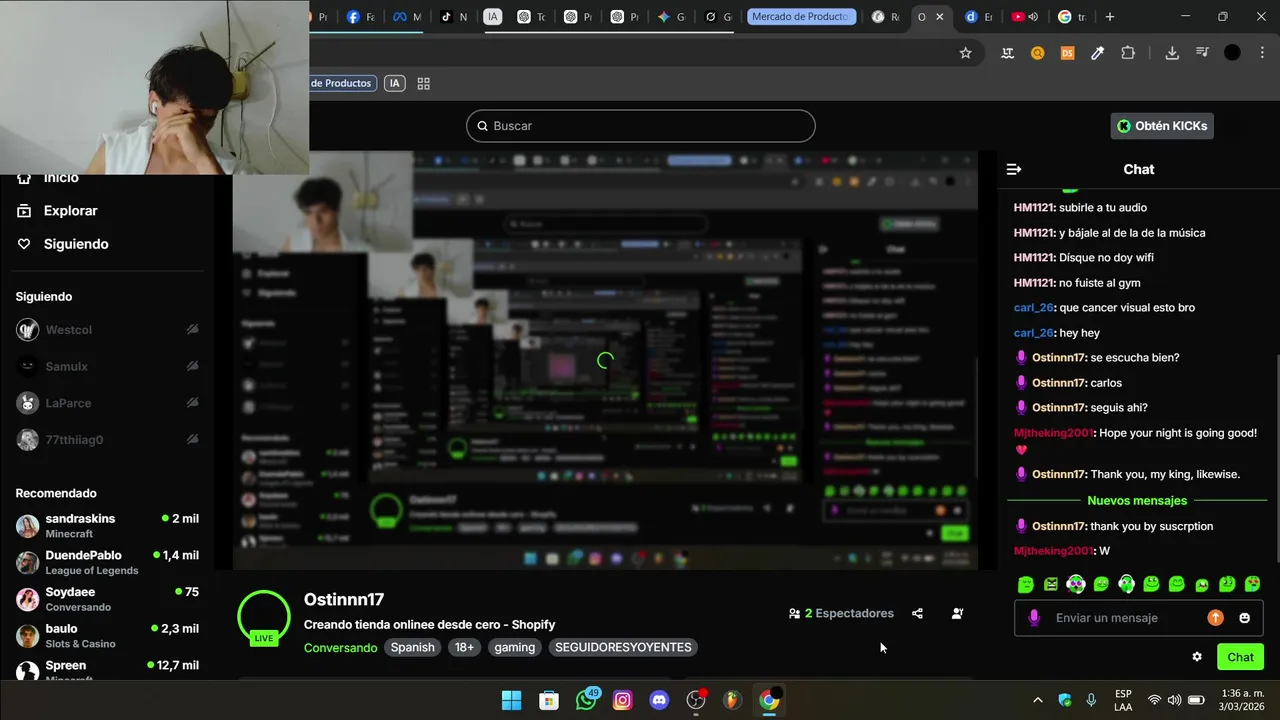The width and height of the screenshot is (1280, 720).
Task: Toggle notifications for 77tthiiag0 channel
Action: (x=192, y=440)
